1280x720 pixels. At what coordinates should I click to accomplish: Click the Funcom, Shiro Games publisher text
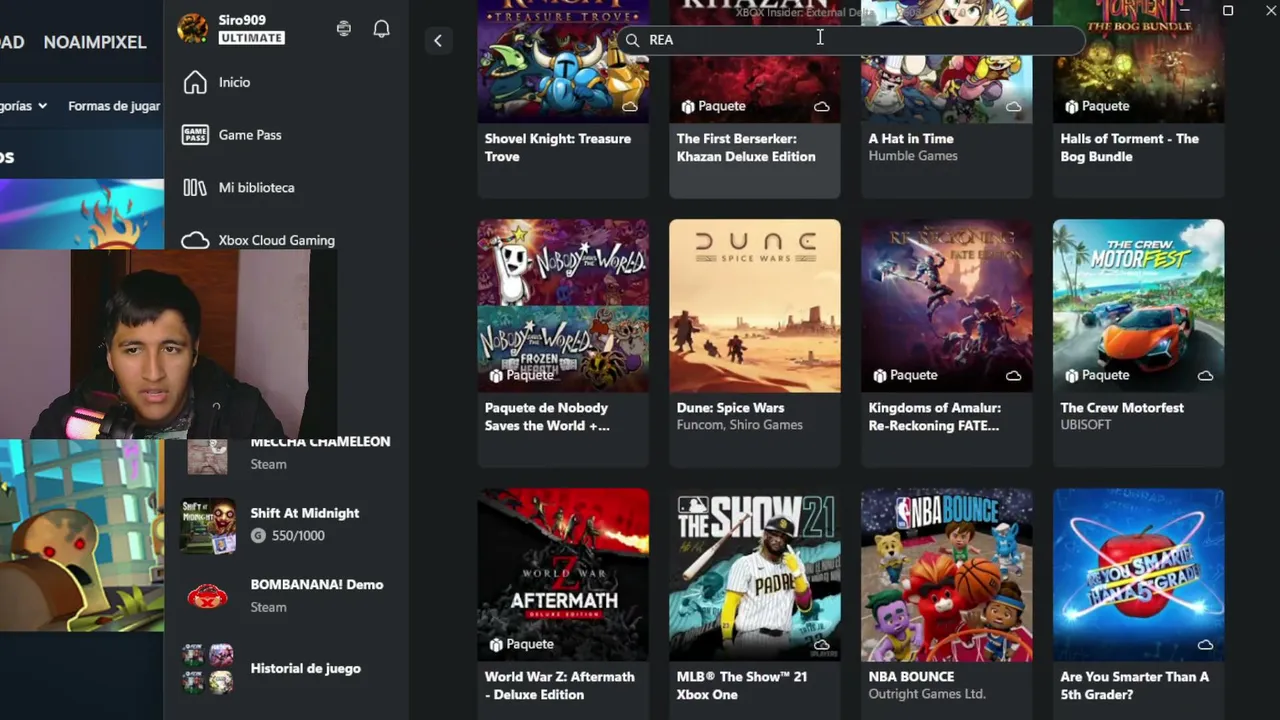(x=740, y=425)
